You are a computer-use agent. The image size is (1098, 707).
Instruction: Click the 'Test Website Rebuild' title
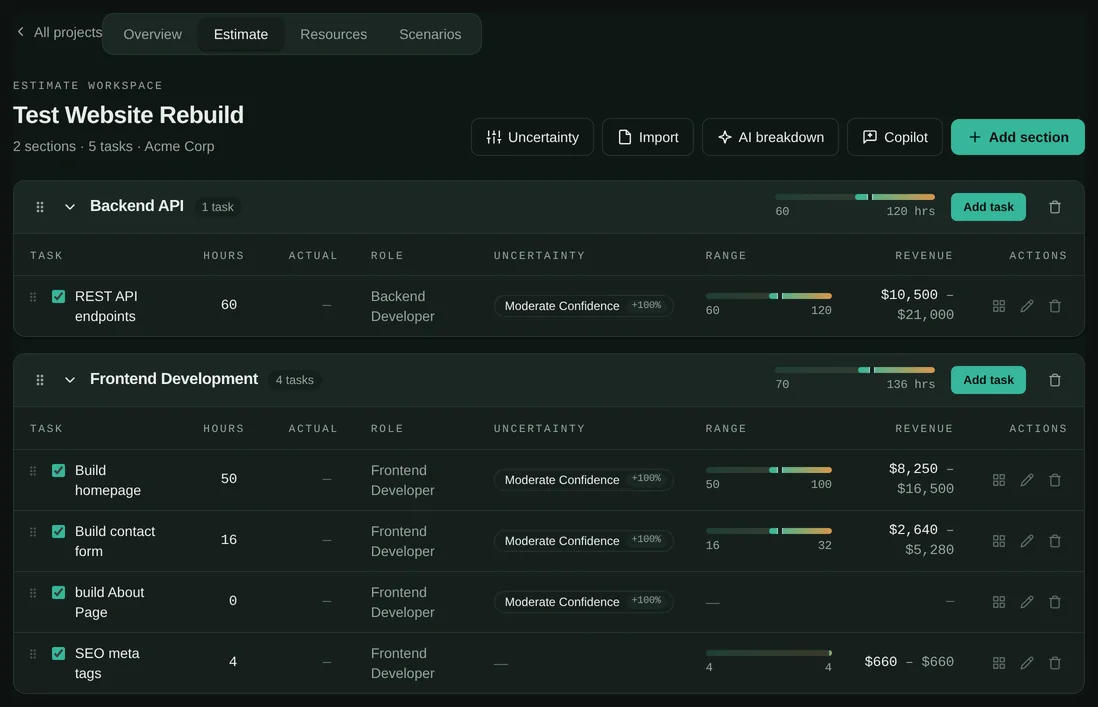click(128, 115)
